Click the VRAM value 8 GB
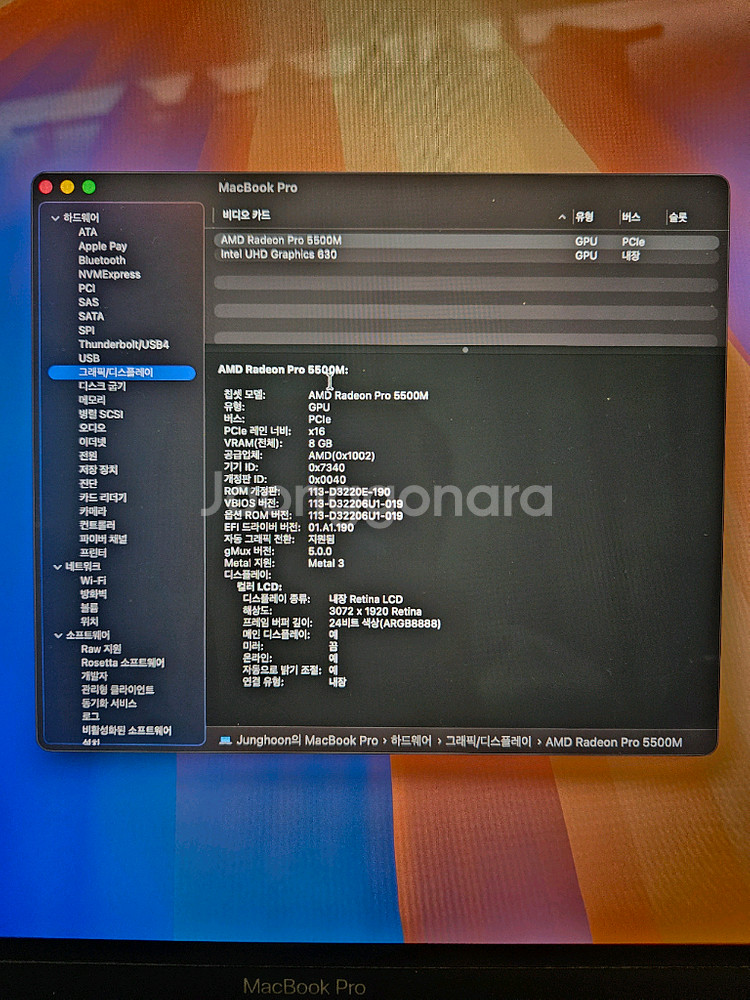Viewport: 750px width, 1000px height. pyautogui.click(x=320, y=443)
